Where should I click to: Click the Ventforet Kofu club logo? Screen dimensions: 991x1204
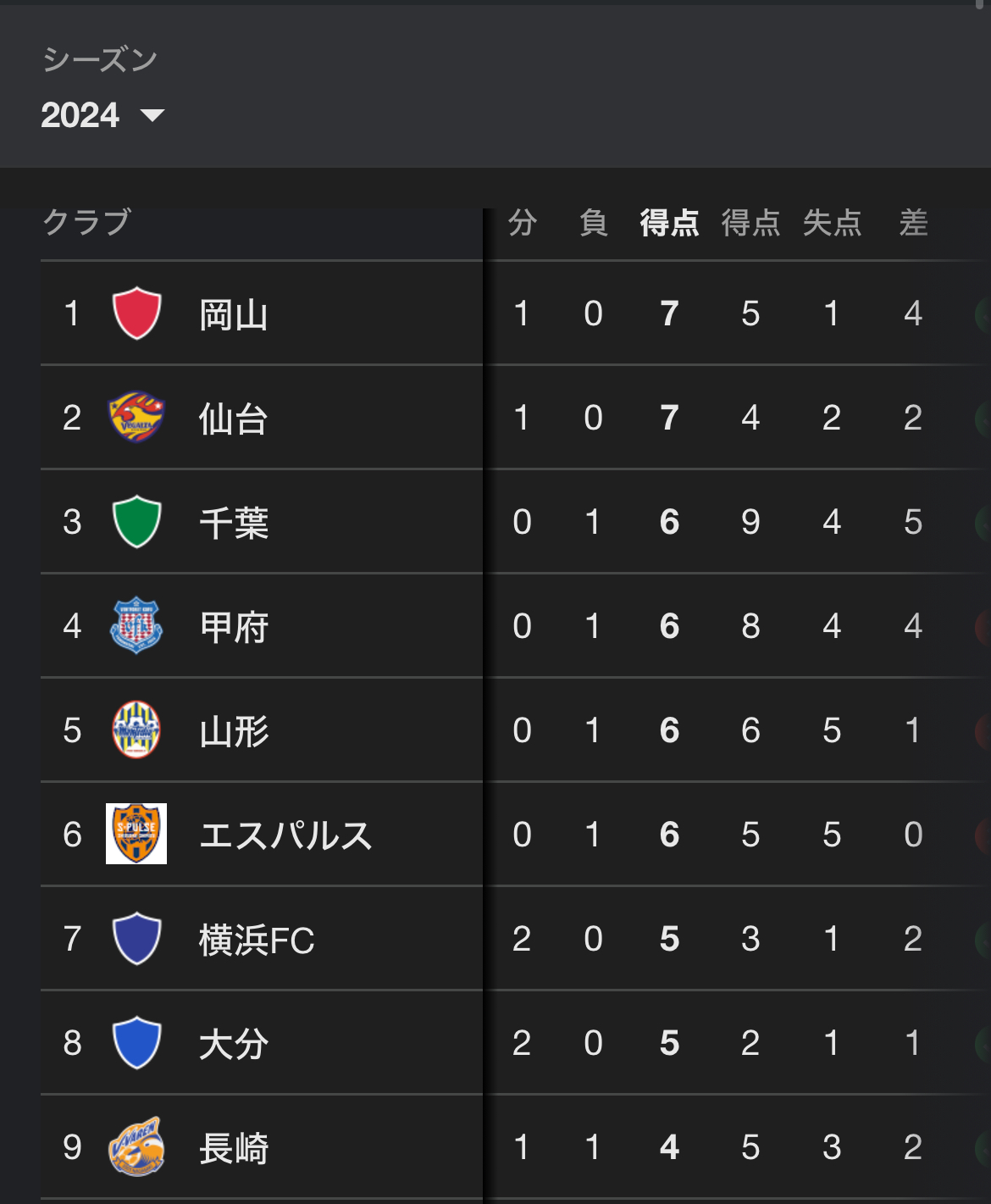(x=136, y=625)
